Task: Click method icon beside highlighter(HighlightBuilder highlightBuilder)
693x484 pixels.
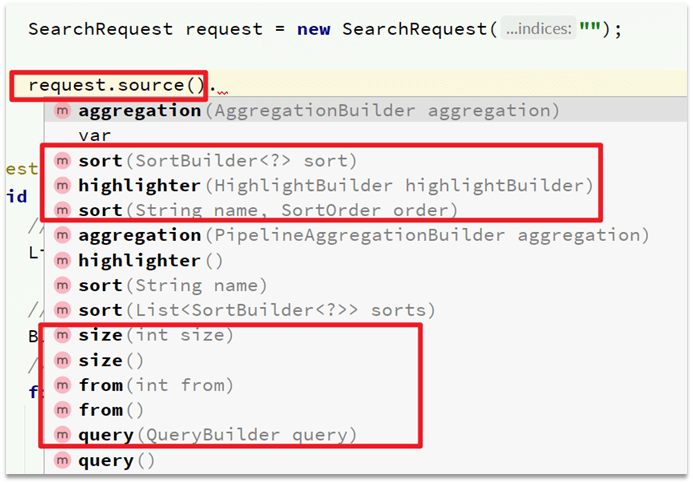Action: coord(62,186)
